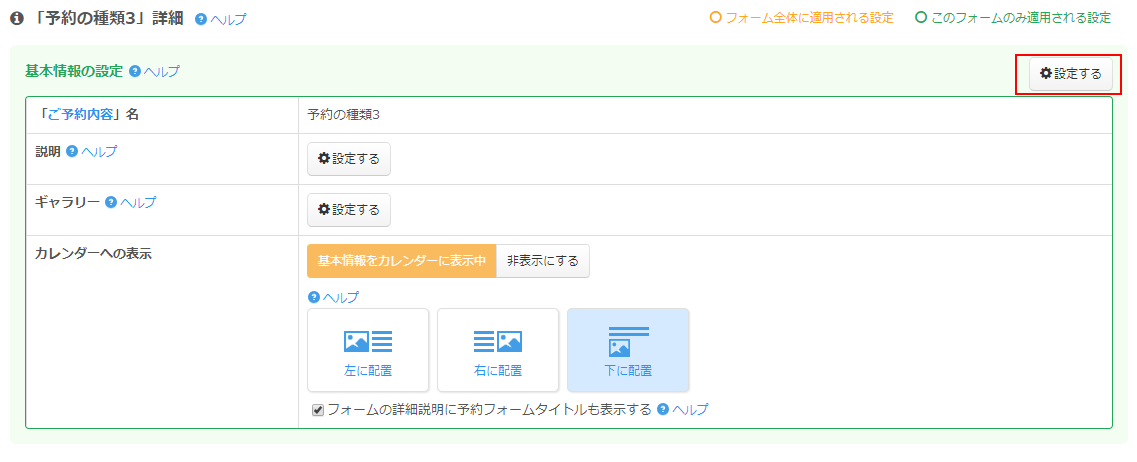
Task: Click the info icon beside 「予約の種類3」詳細
Action: [16, 18]
